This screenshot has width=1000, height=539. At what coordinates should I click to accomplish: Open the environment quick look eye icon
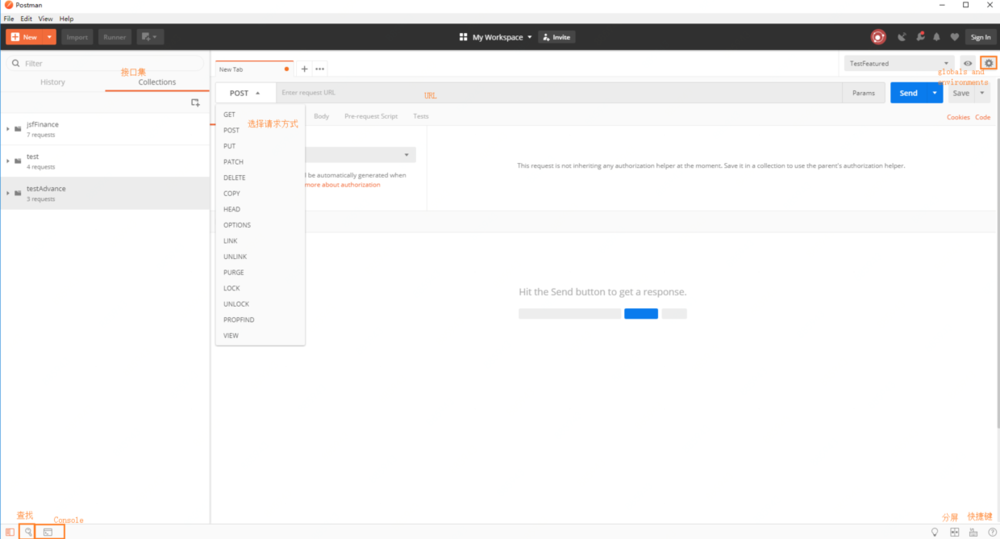pyautogui.click(x=967, y=63)
